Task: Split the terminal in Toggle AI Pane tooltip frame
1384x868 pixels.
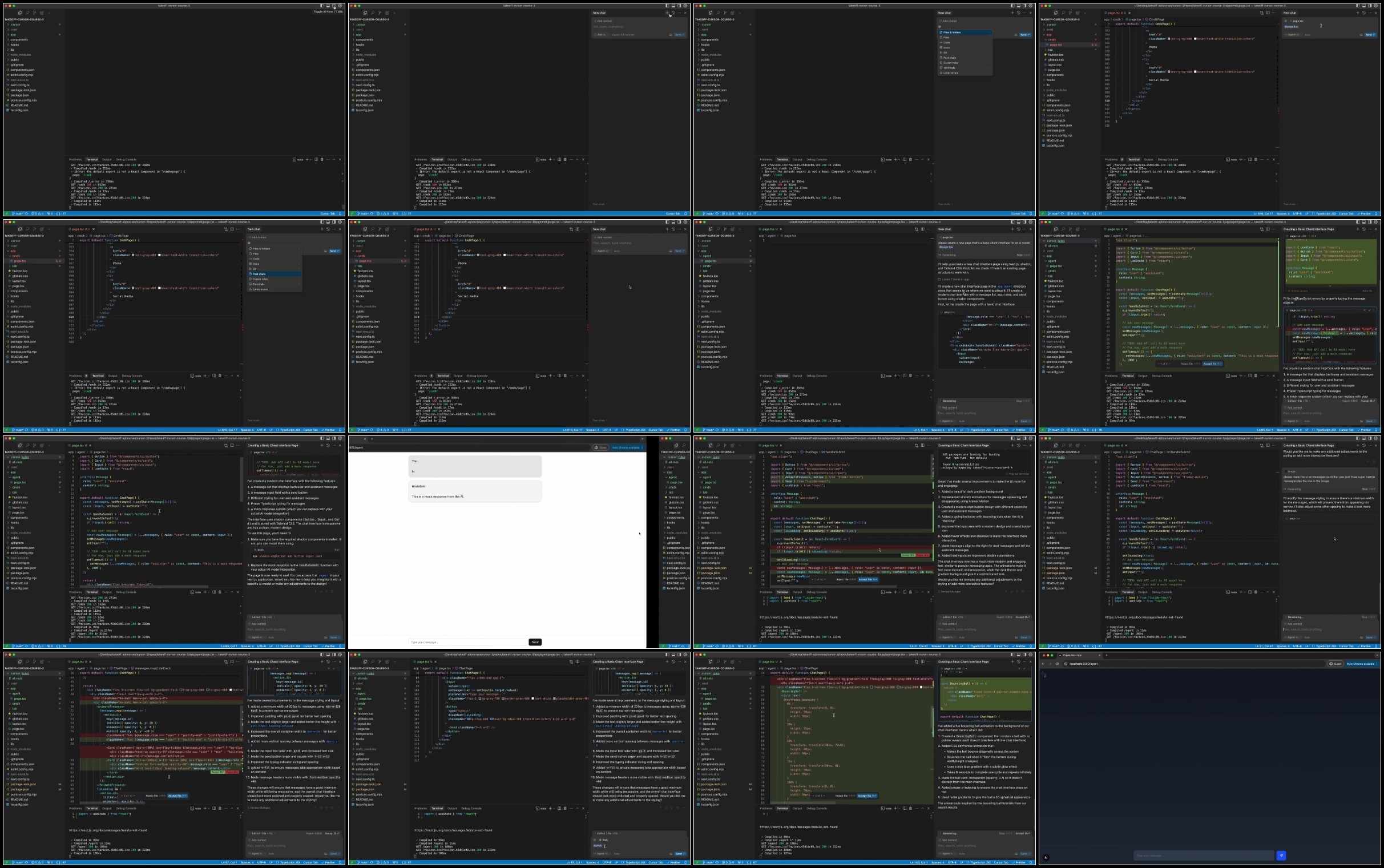Action: [316, 160]
